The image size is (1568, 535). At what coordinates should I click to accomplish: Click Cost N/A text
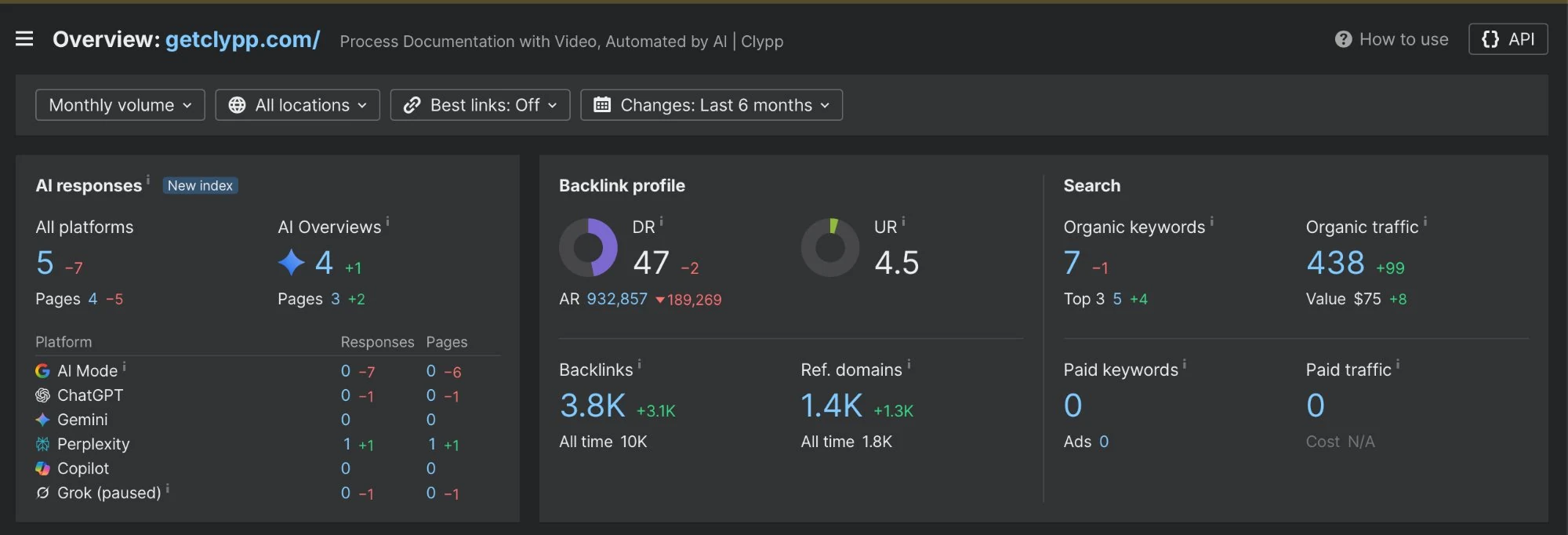coord(1340,442)
